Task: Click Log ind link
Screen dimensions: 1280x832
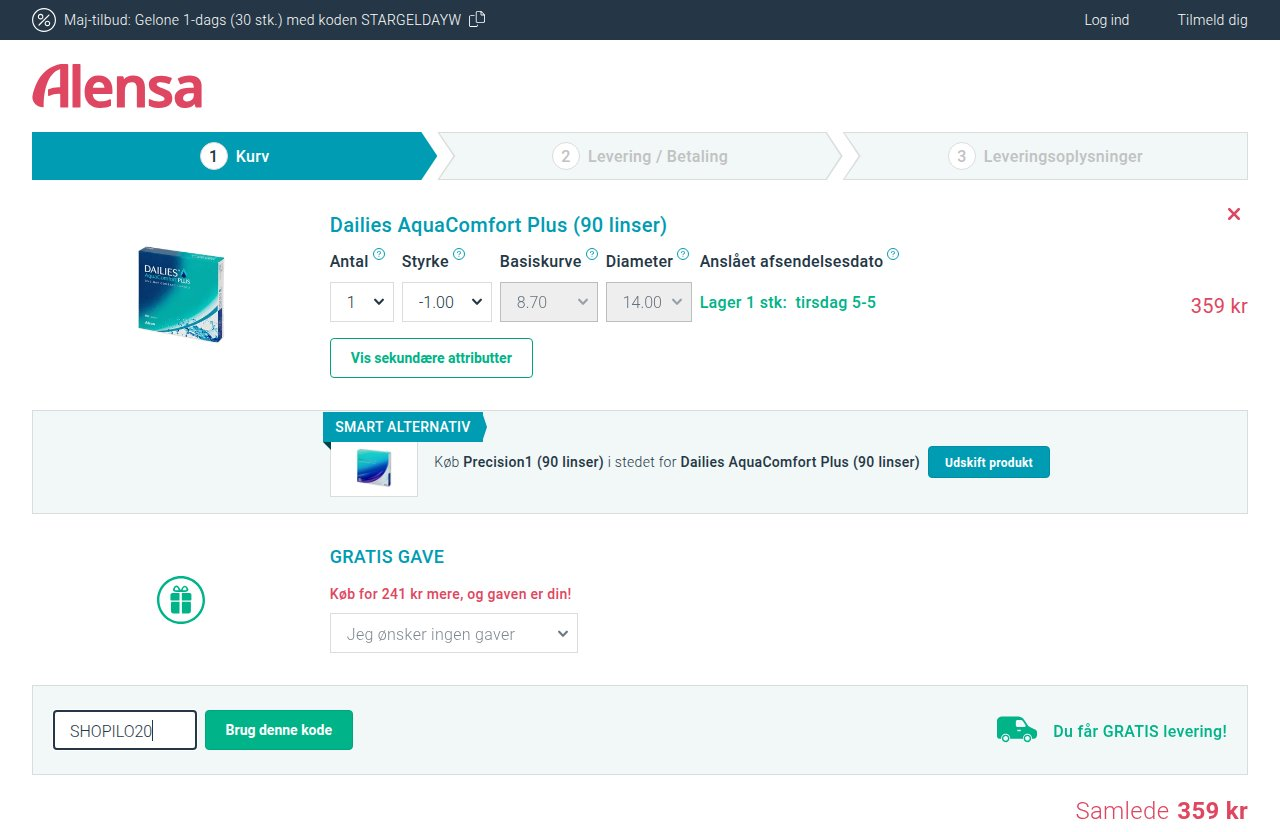Action: 1107,20
